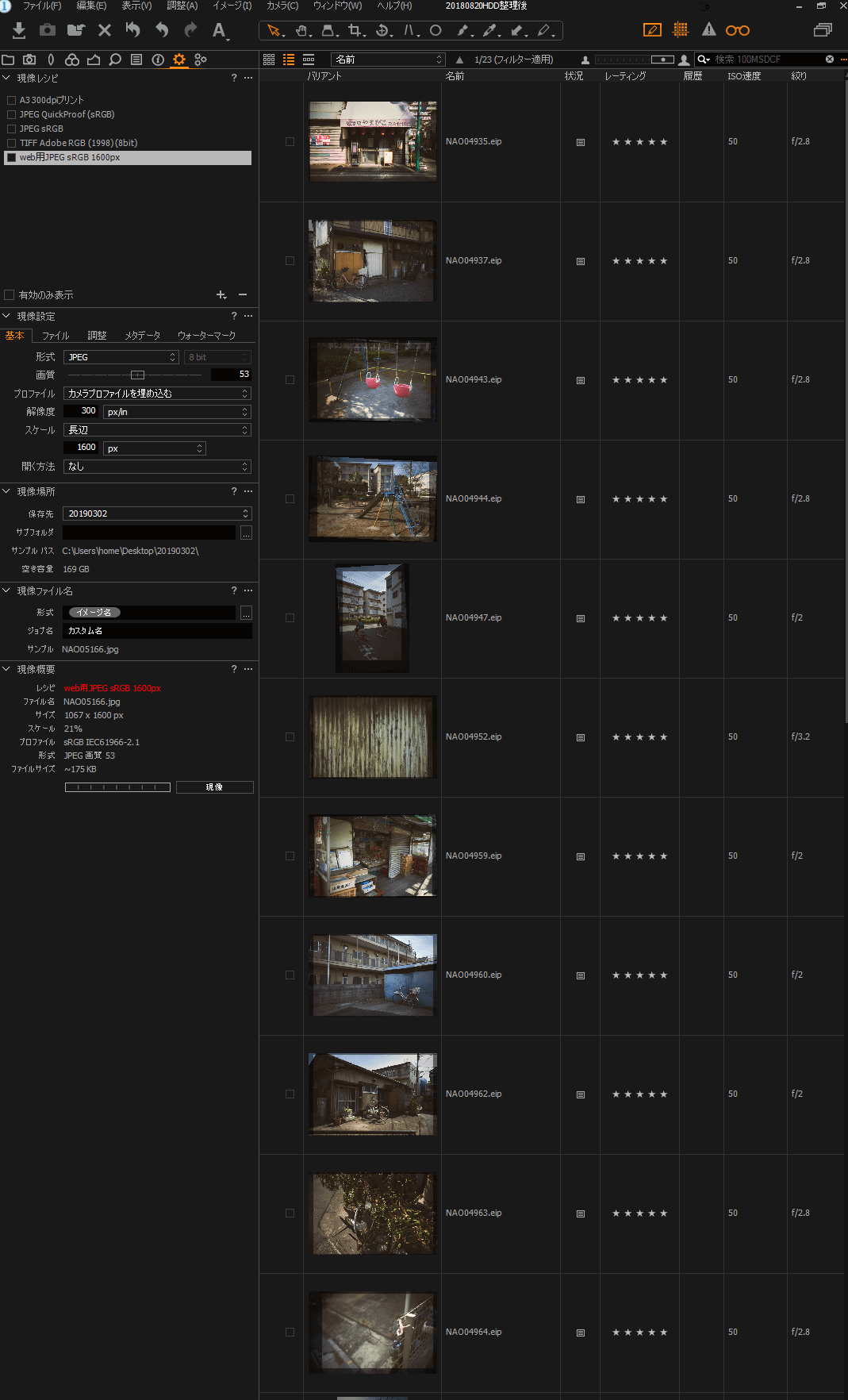Image resolution: width=848 pixels, height=1400 pixels.
Task: Switch browser to grid view icon
Action: click(x=269, y=60)
